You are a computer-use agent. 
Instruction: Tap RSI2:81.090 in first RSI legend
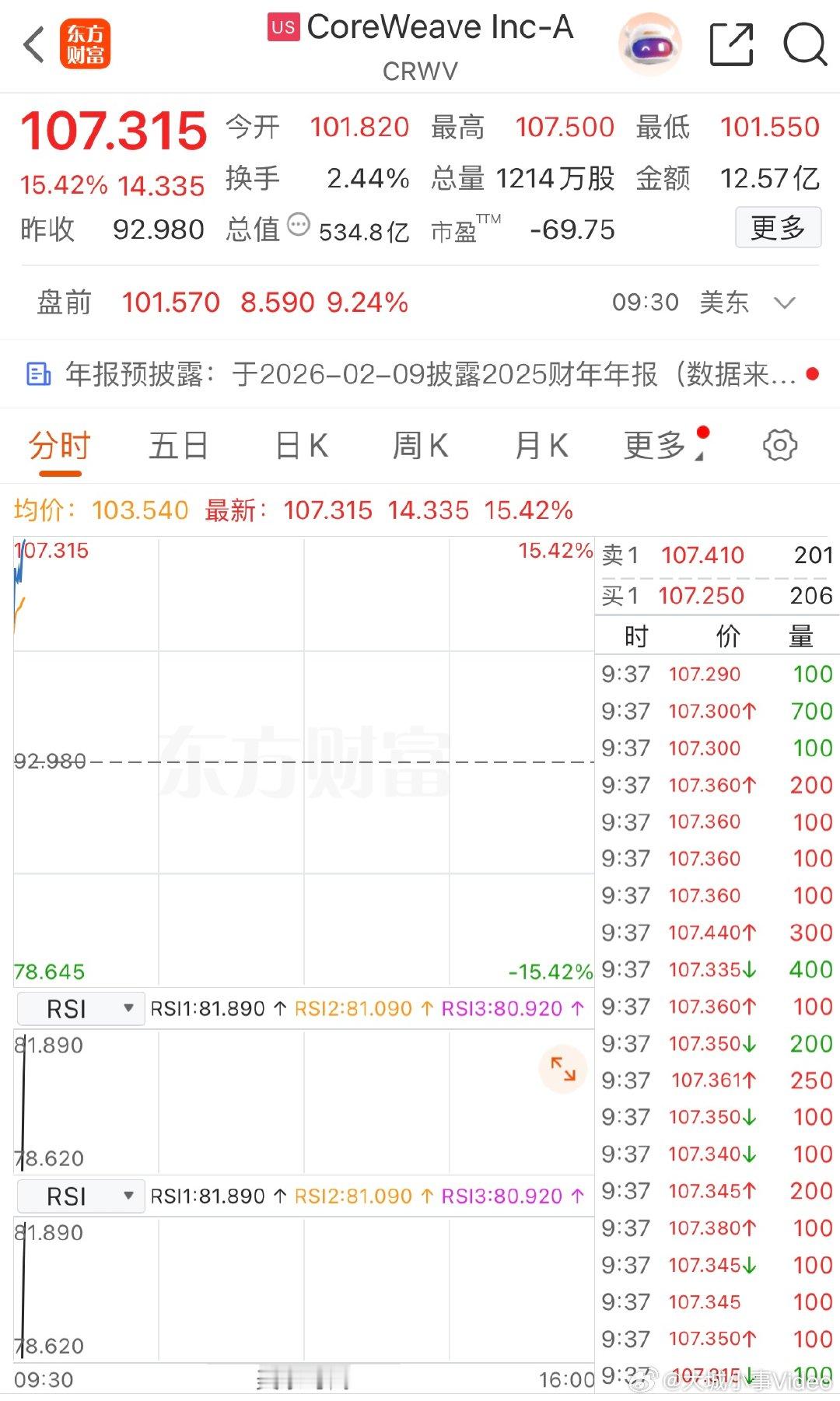[364, 1009]
